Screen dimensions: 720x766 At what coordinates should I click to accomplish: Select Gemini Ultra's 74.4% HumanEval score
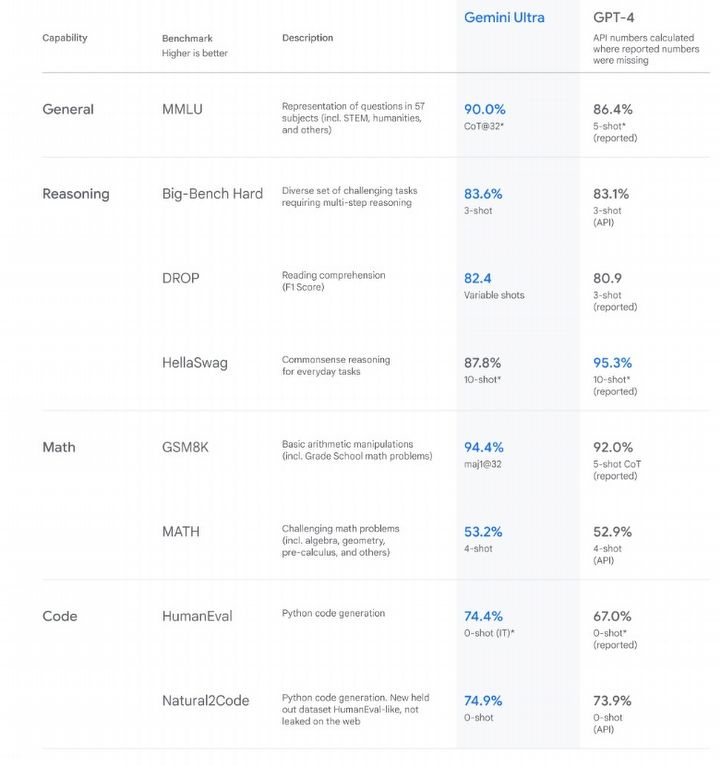coord(484,616)
